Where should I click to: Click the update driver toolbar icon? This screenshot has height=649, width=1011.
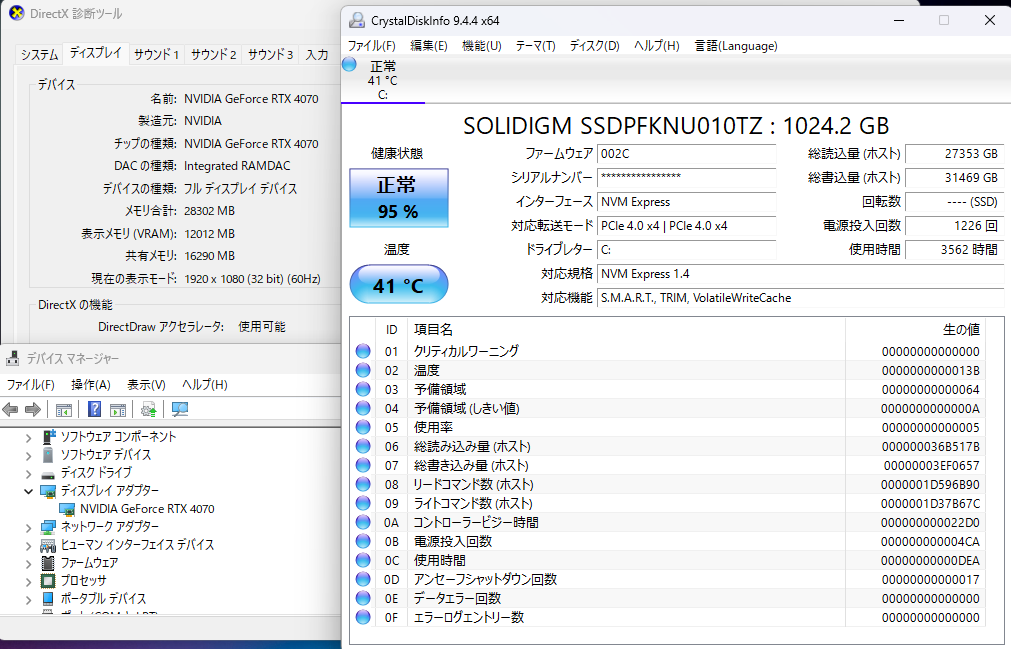click(149, 409)
